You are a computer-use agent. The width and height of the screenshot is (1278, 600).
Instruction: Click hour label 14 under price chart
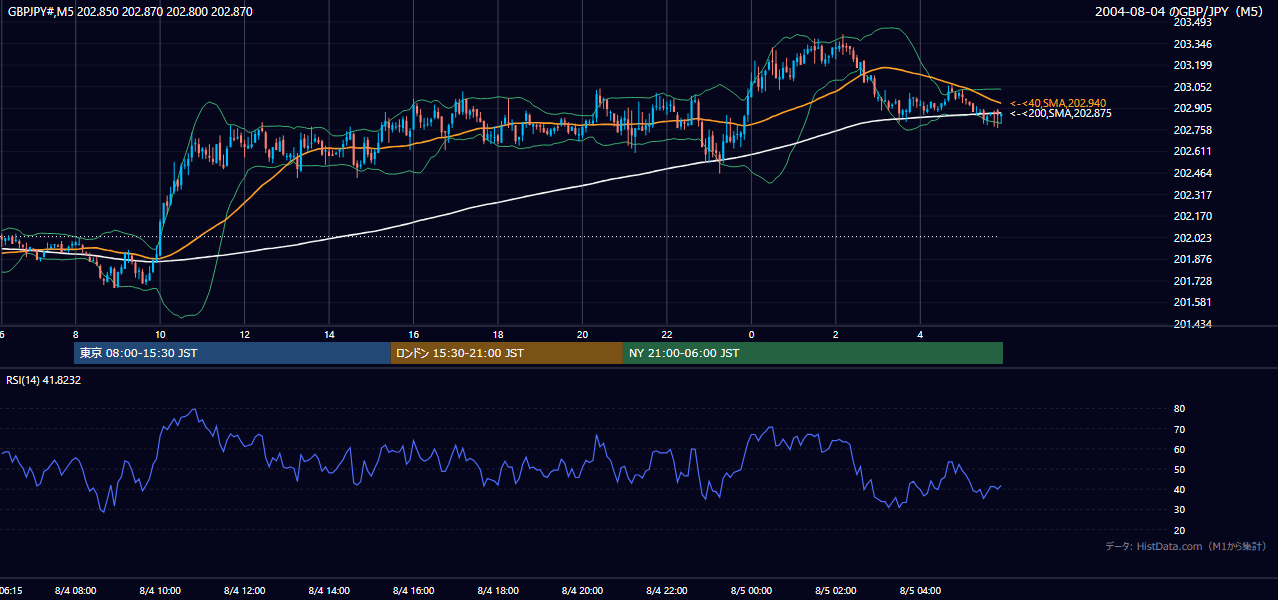329,335
